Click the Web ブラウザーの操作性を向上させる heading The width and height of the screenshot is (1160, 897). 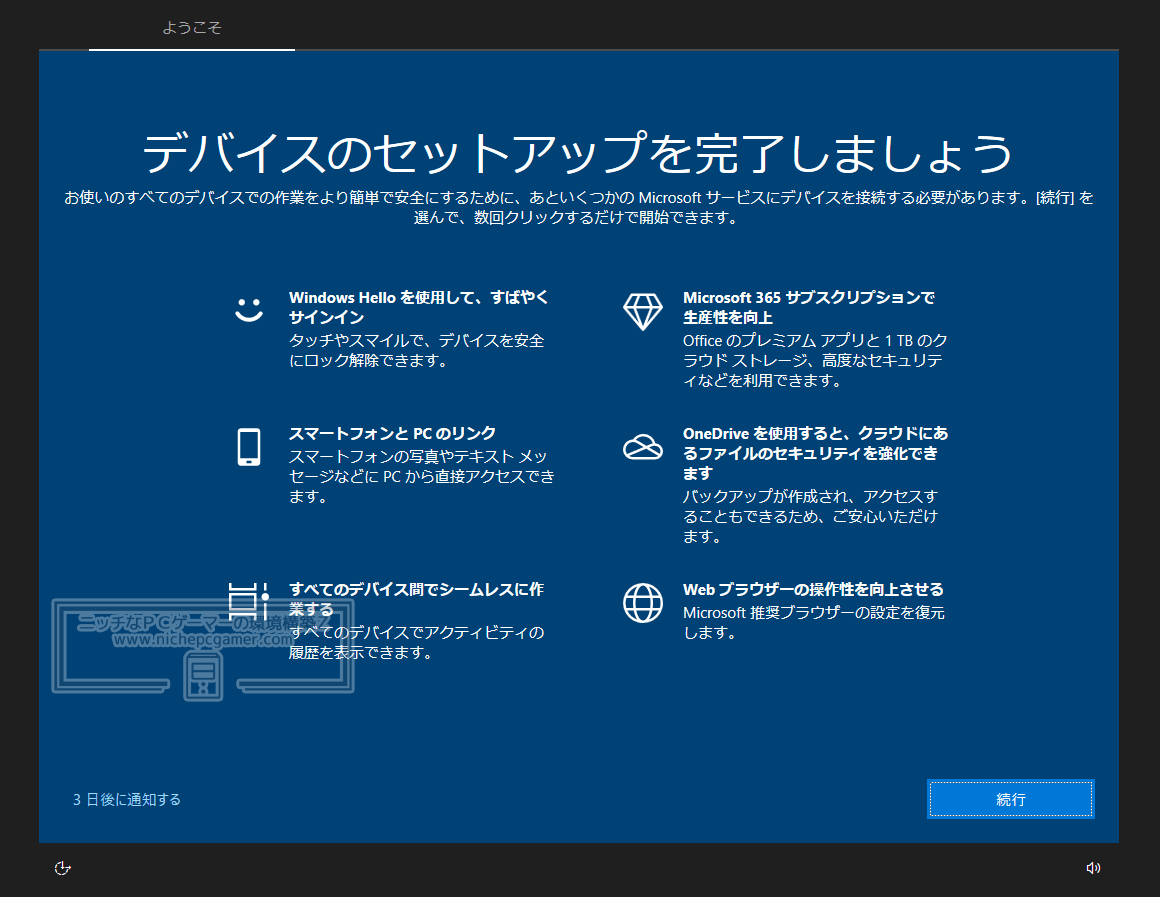tap(813, 589)
